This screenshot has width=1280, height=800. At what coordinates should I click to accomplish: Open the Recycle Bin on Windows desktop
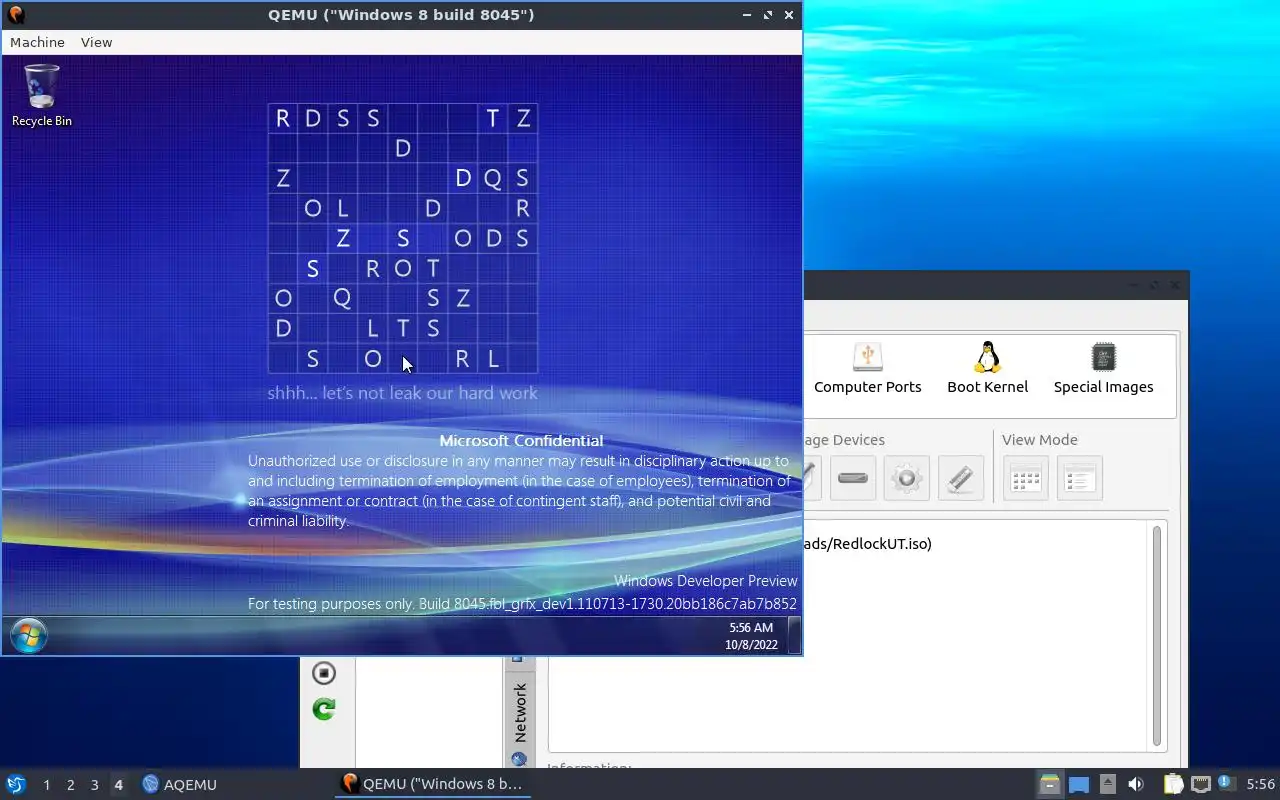coord(42,96)
